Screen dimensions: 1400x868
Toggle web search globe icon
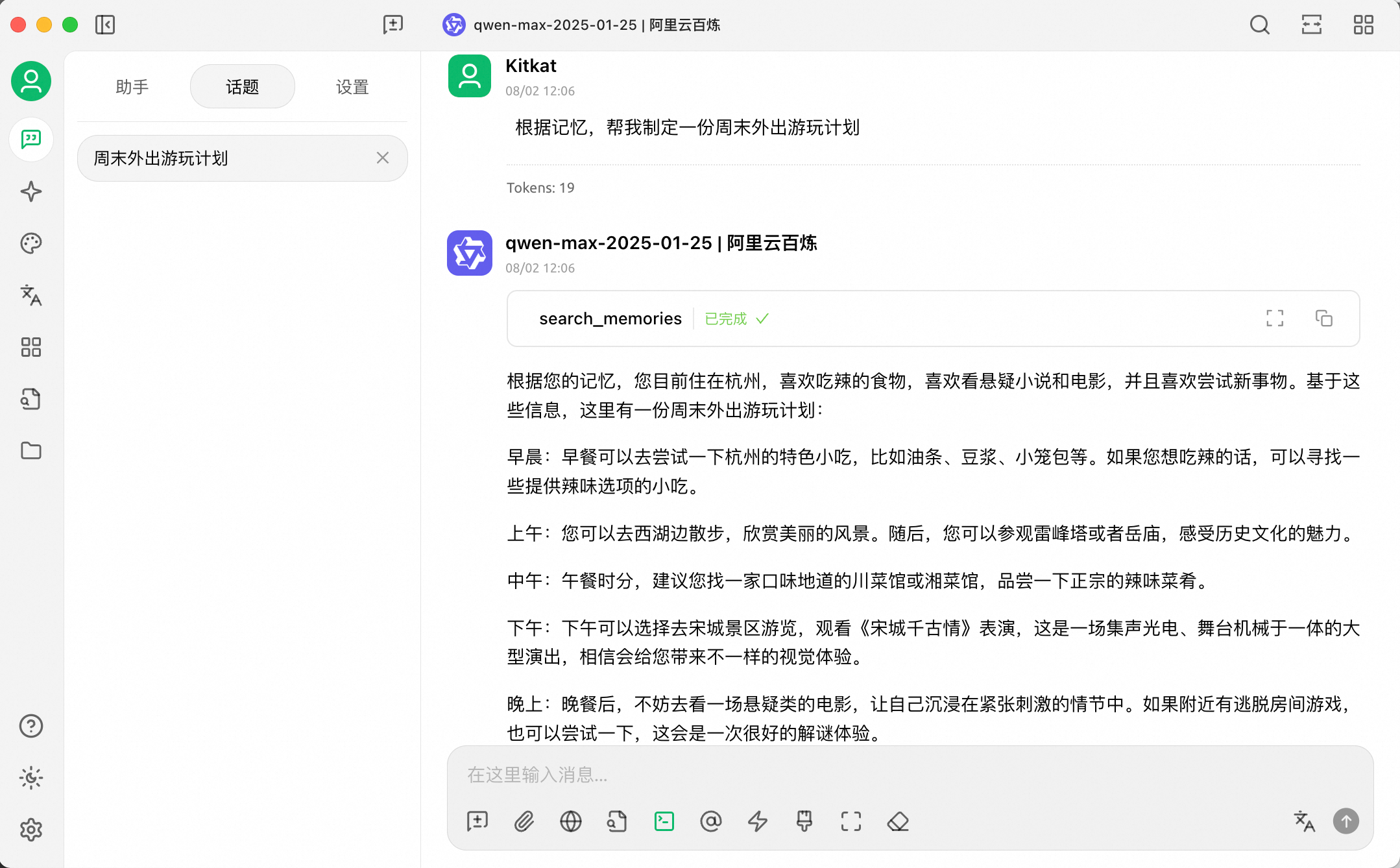point(571,821)
